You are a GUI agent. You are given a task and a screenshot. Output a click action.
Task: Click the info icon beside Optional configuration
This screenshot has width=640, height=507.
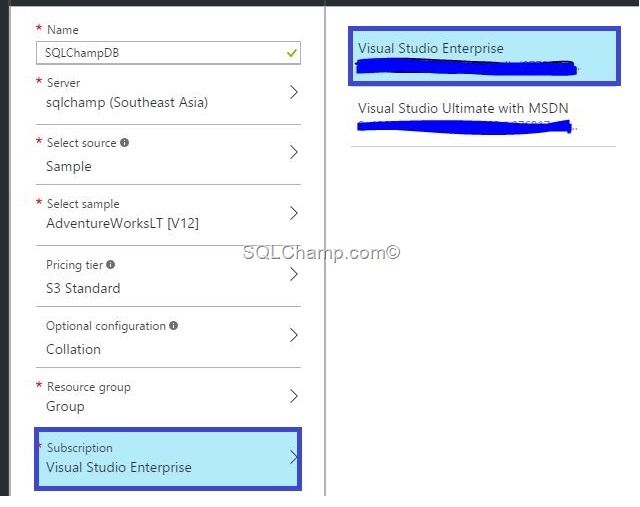coord(173,325)
